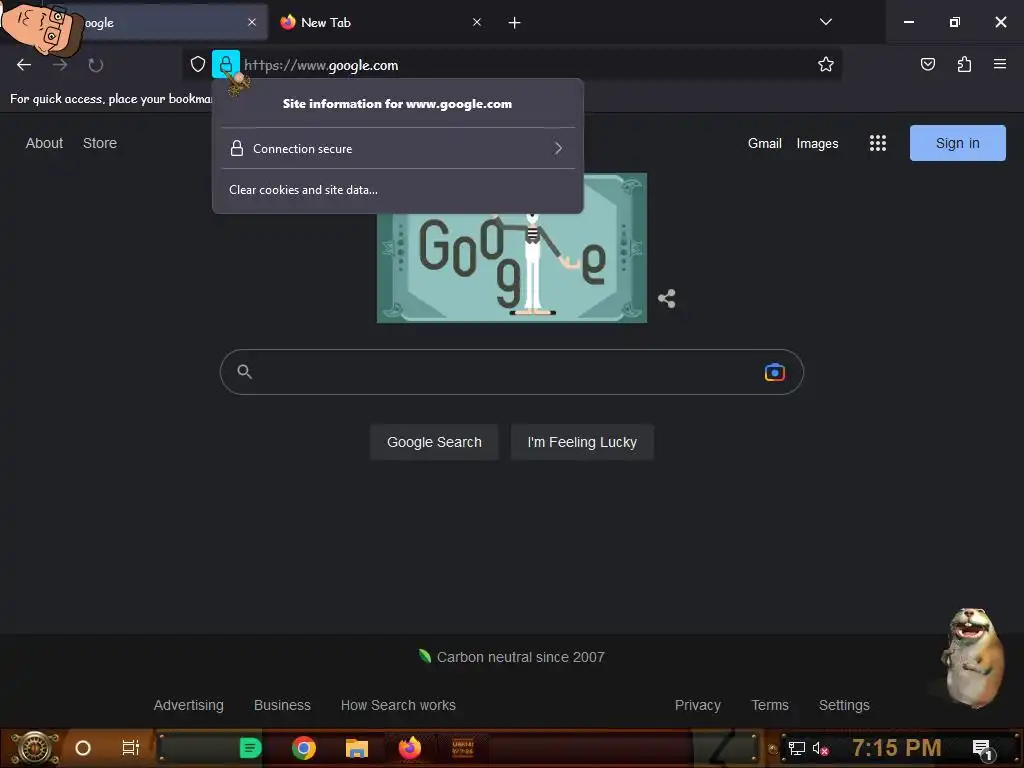The image size is (1024, 768).
Task: Open the Business footer link
Action: [x=282, y=705]
